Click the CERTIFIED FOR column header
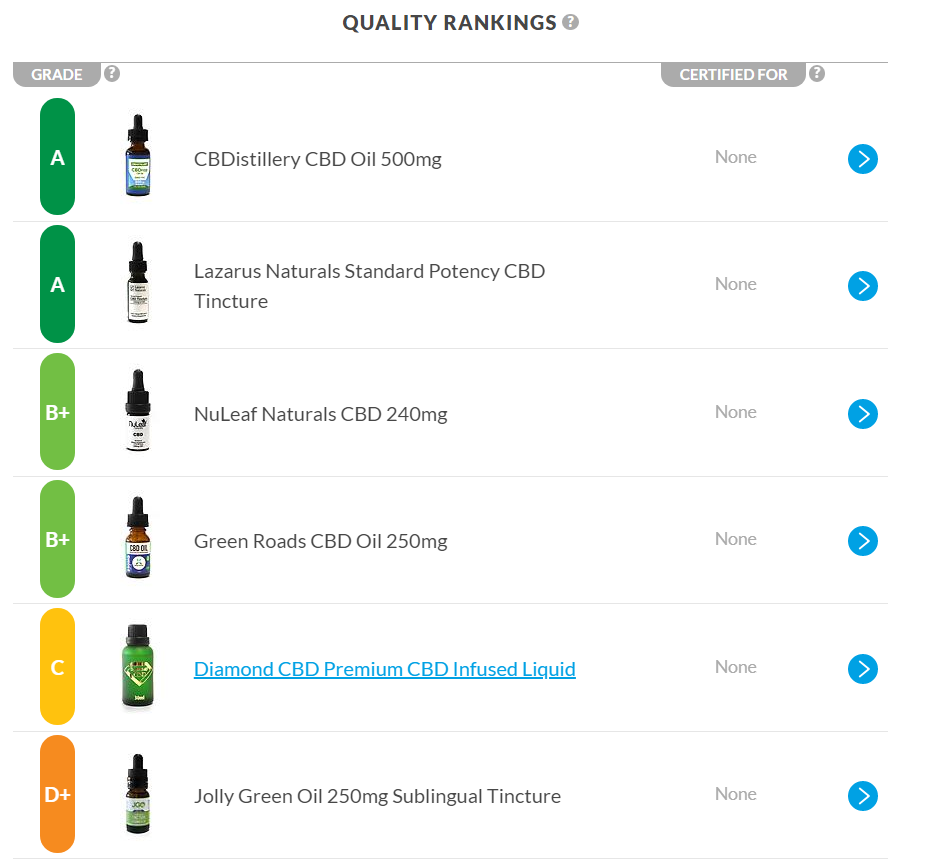Image resolution: width=937 pixels, height=865 pixels. tap(733, 75)
